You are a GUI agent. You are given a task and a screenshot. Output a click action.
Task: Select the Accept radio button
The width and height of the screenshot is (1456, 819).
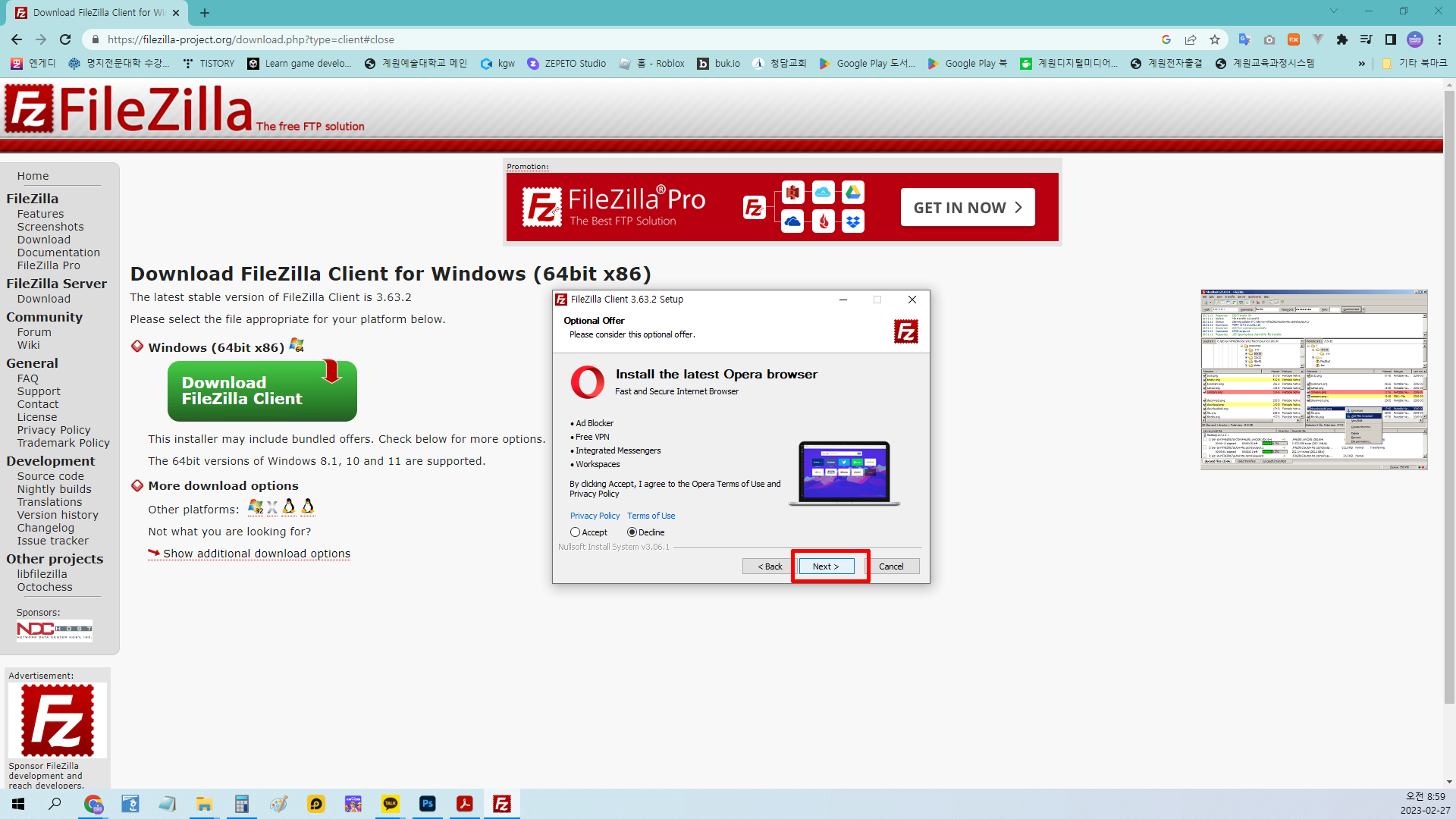coord(576,532)
